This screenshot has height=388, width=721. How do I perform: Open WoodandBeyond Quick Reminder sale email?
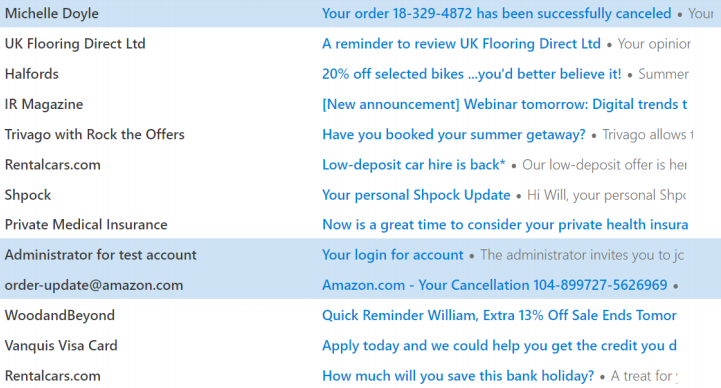pyautogui.click(x=499, y=315)
